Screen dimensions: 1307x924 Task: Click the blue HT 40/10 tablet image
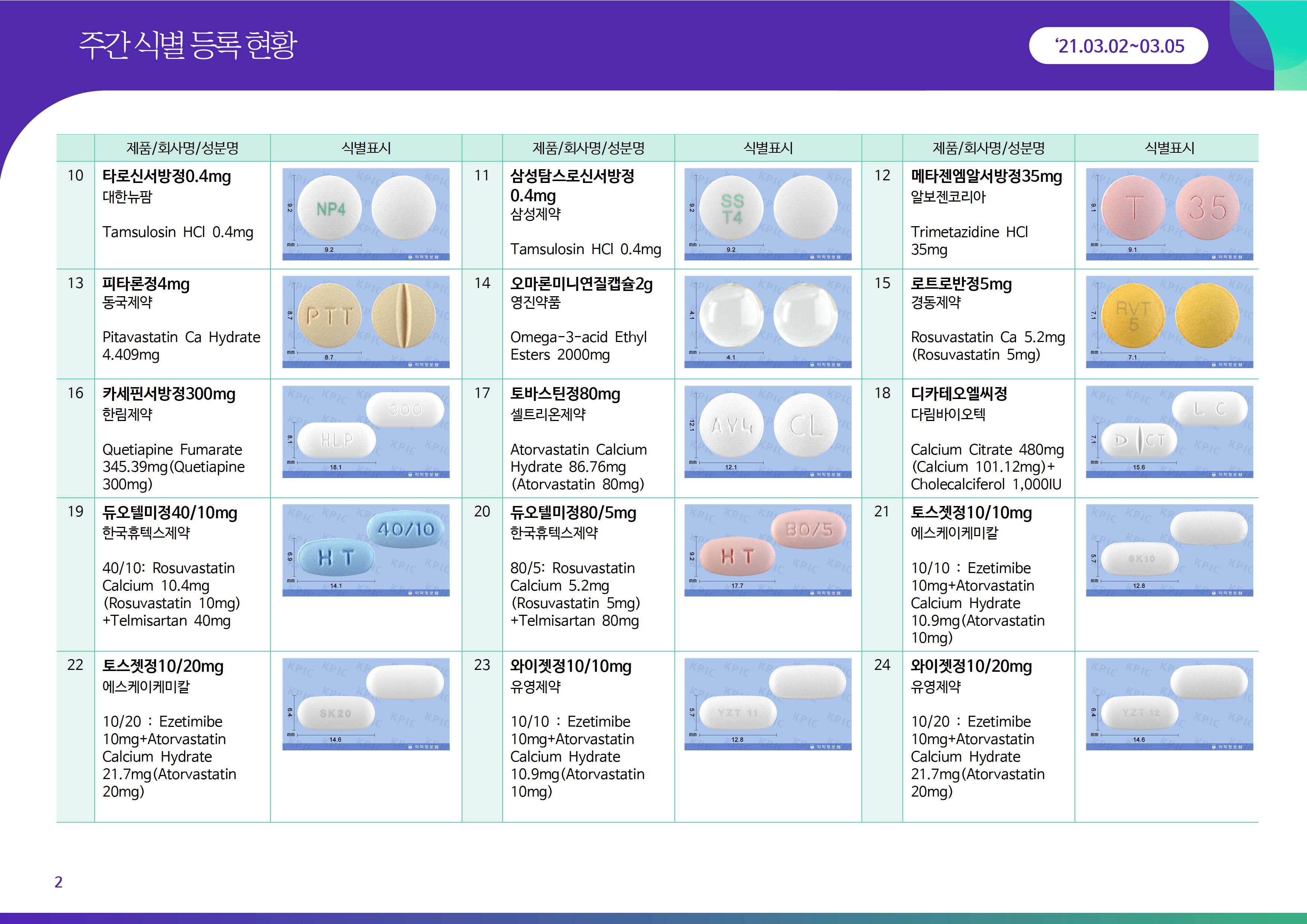click(365, 550)
